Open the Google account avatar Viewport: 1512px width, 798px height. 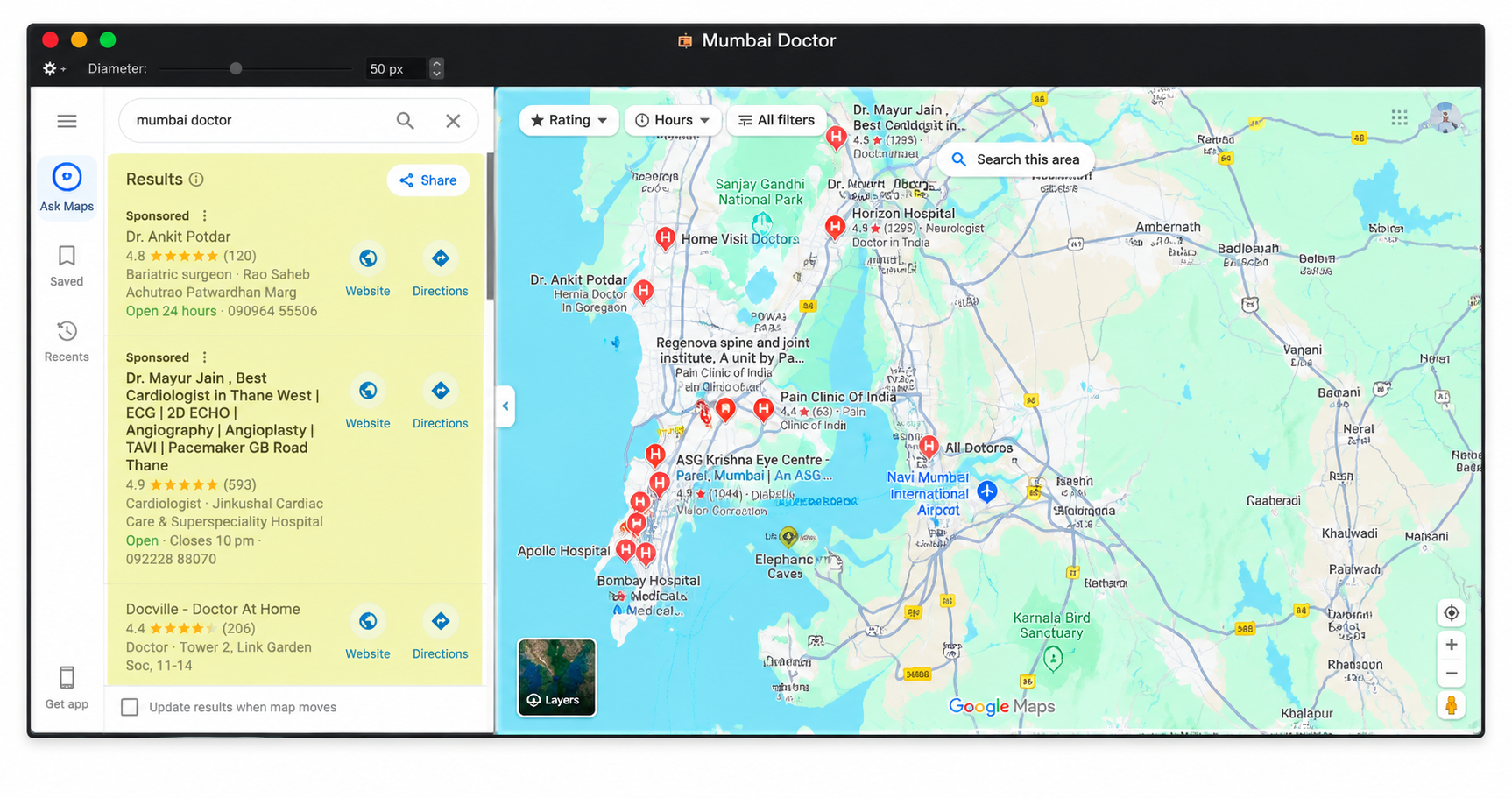[1445, 117]
